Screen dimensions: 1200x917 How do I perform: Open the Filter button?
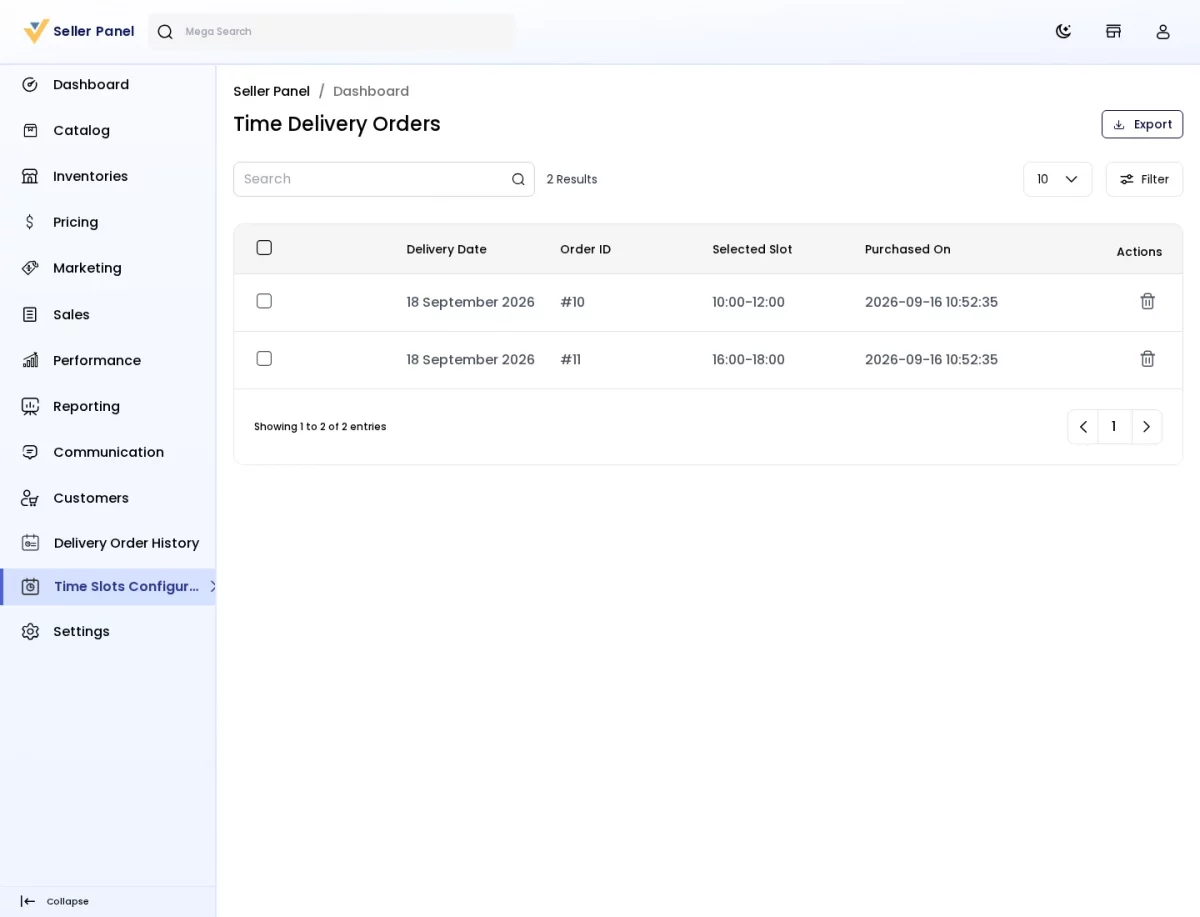[1144, 179]
